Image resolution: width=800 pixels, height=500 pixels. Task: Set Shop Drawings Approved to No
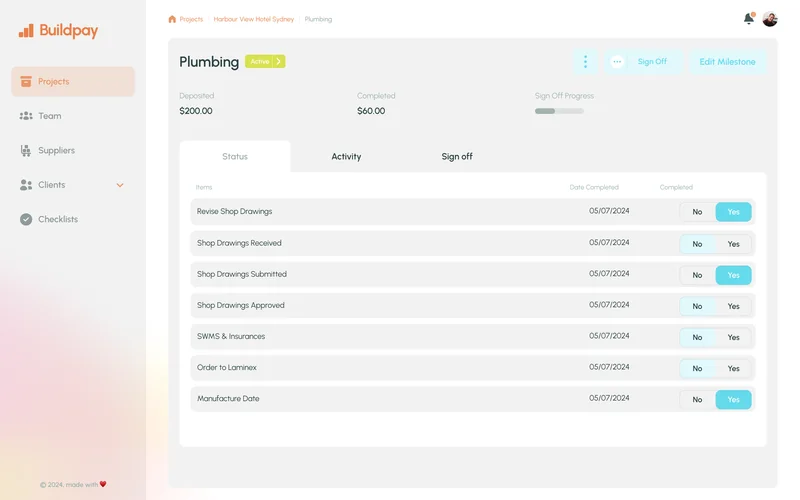tap(697, 306)
